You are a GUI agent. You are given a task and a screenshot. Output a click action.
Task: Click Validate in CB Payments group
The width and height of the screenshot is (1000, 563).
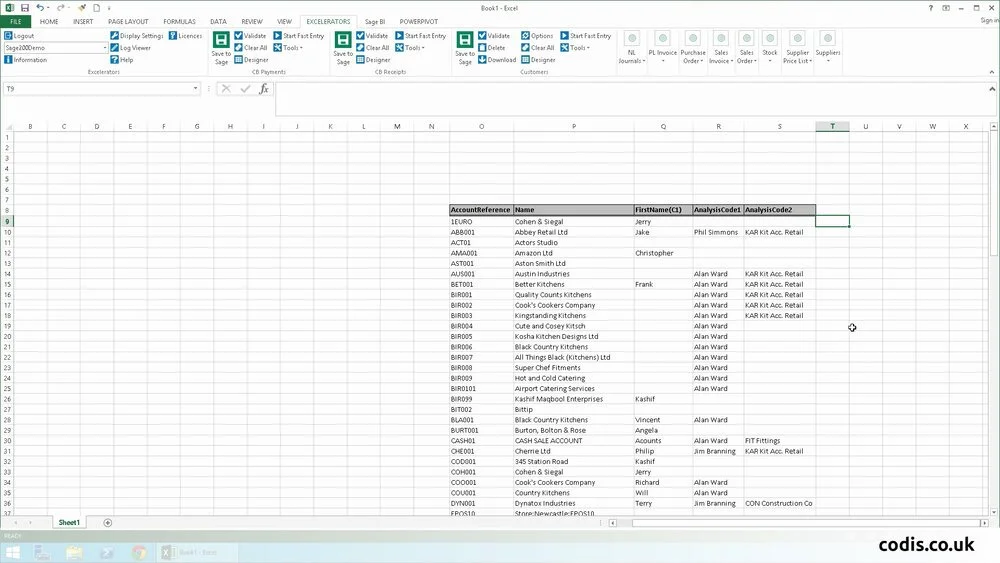250,36
